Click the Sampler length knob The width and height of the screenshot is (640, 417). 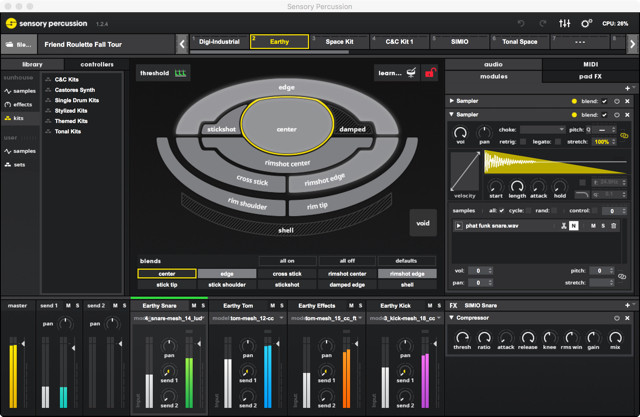[517, 186]
